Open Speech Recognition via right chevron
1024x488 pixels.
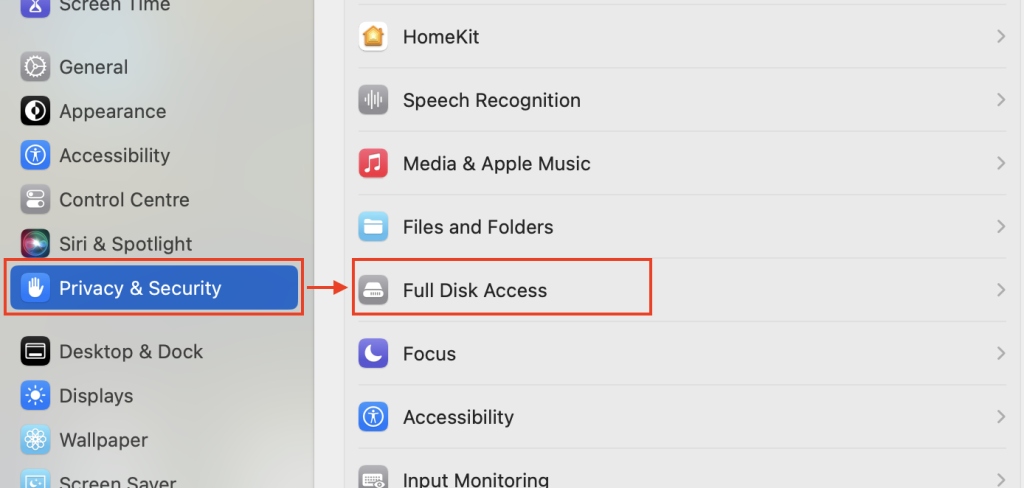(x=1000, y=100)
